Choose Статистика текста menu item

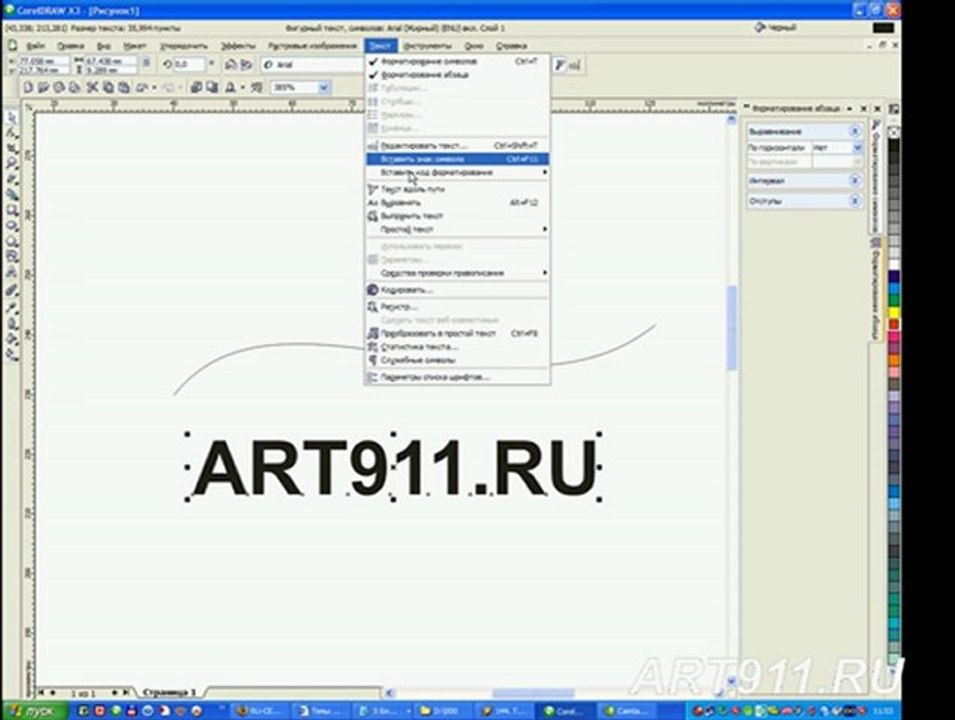pos(457,347)
